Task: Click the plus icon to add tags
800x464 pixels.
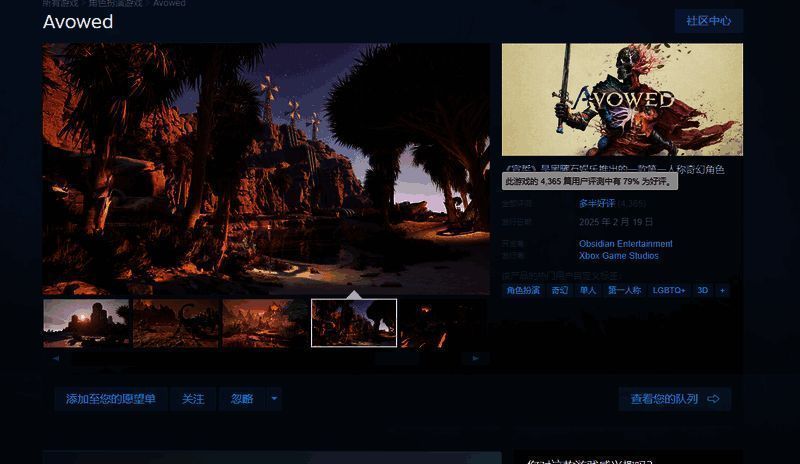Action: (x=722, y=290)
